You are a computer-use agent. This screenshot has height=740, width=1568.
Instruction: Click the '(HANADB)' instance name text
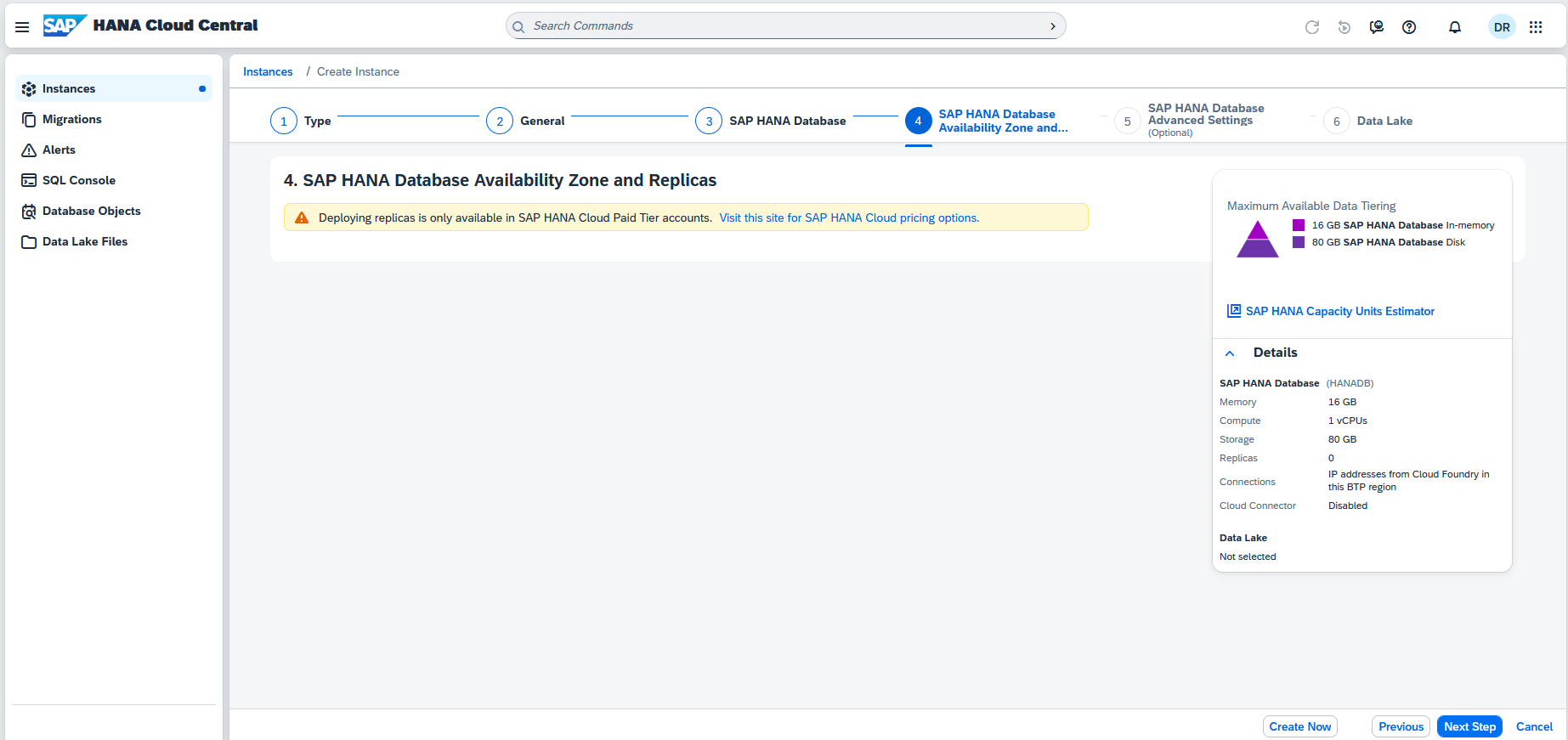click(x=1350, y=383)
